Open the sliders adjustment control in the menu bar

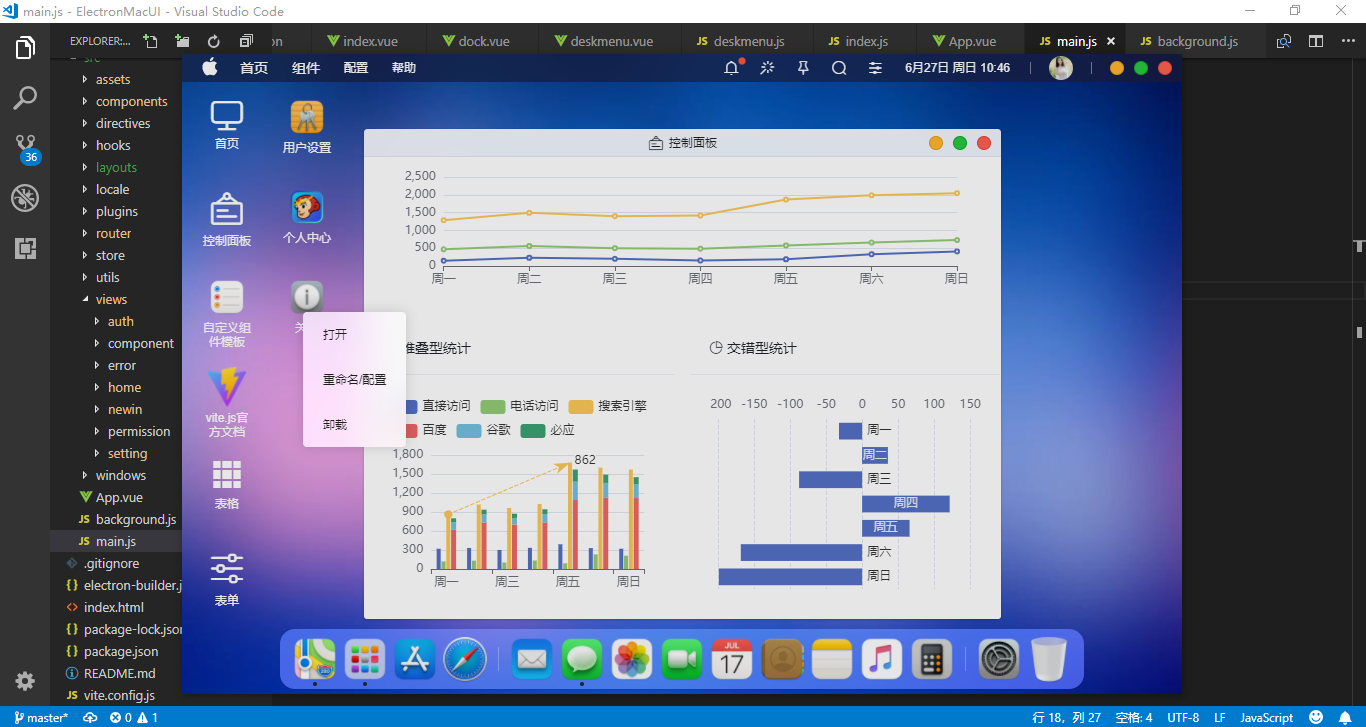click(x=874, y=67)
